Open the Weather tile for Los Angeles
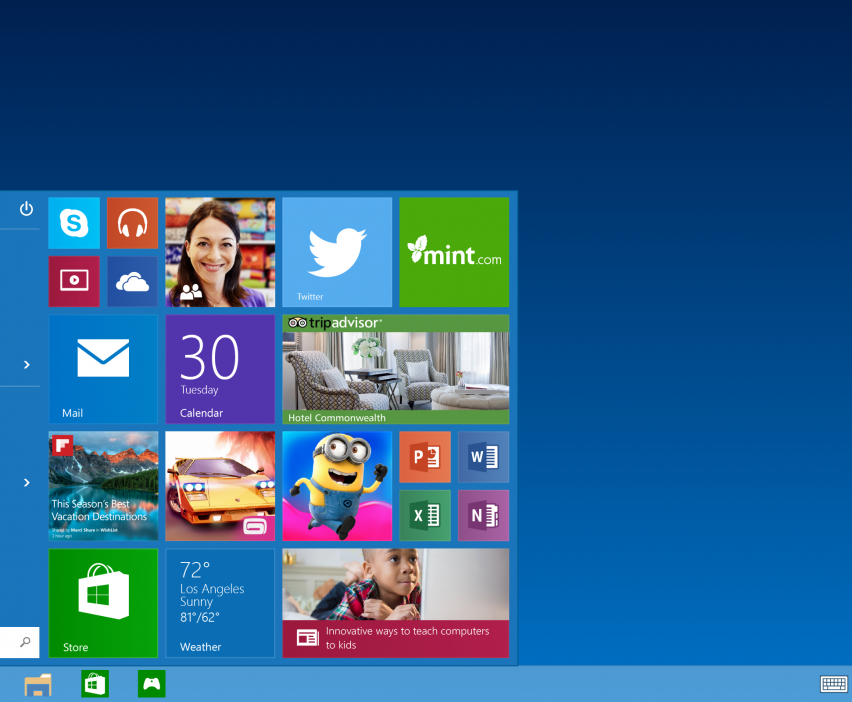Image resolution: width=852 pixels, height=702 pixels. 220,603
